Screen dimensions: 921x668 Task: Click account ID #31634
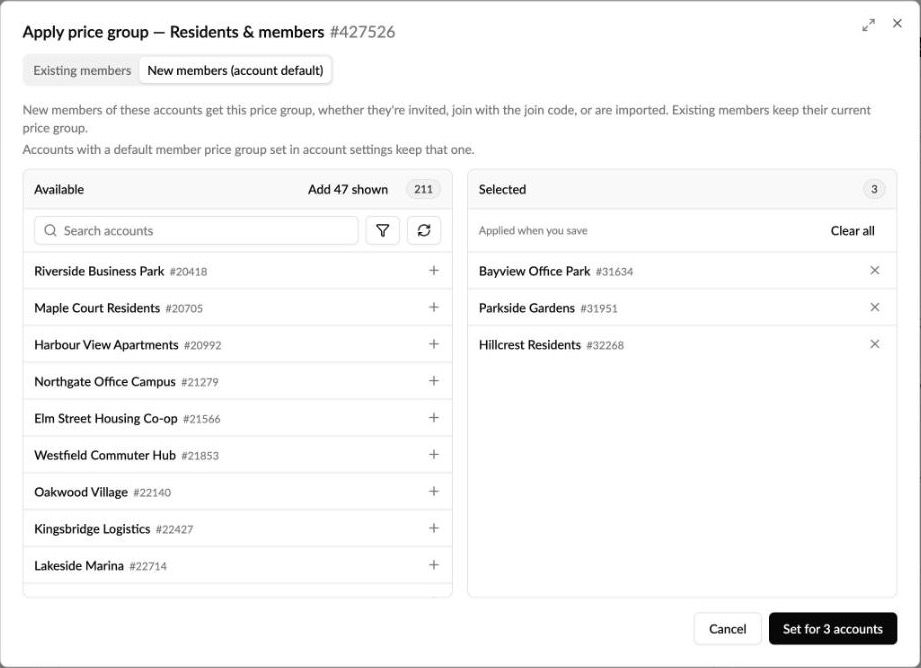614,271
